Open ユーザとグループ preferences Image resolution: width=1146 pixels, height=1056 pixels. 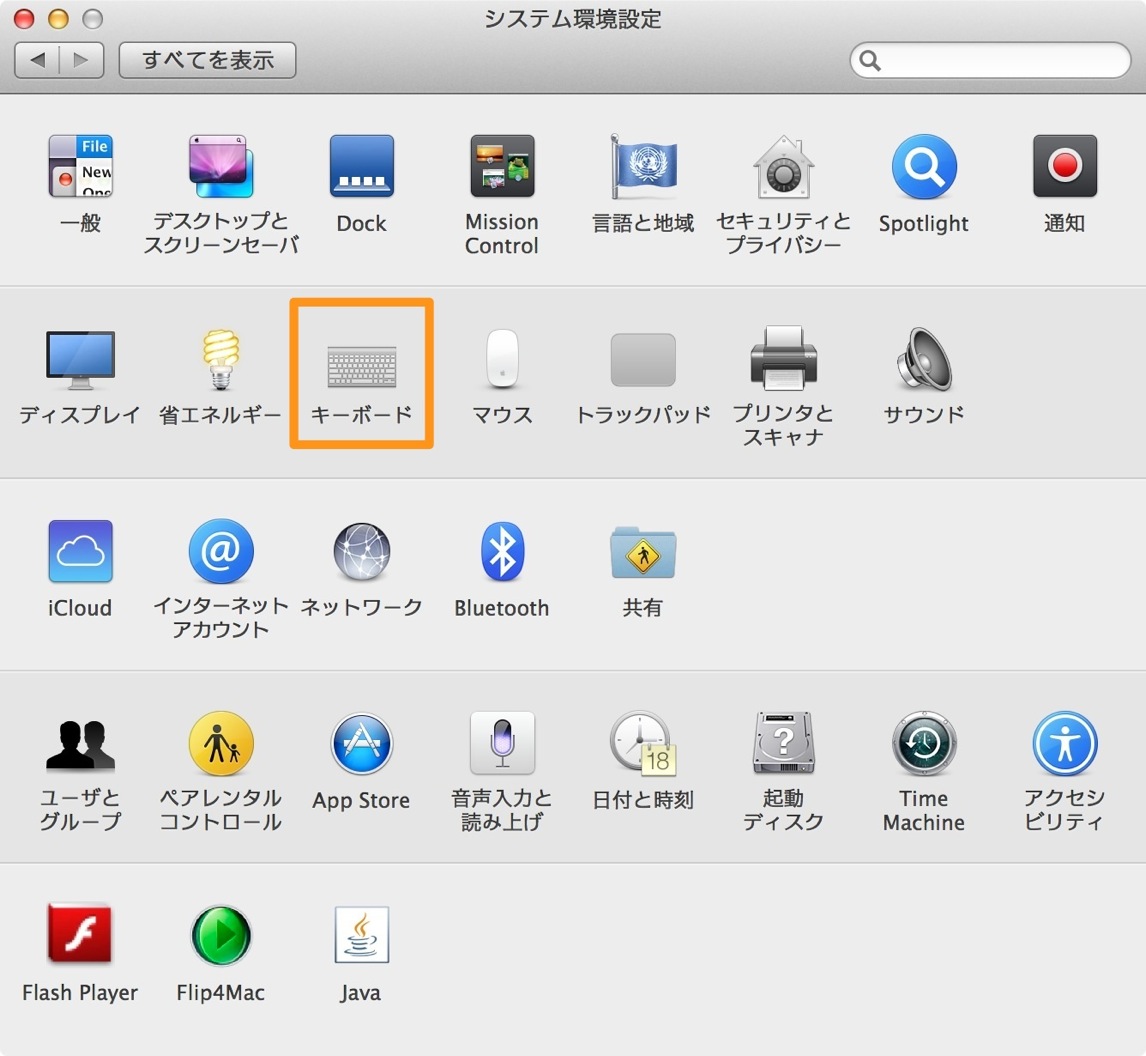click(80, 744)
